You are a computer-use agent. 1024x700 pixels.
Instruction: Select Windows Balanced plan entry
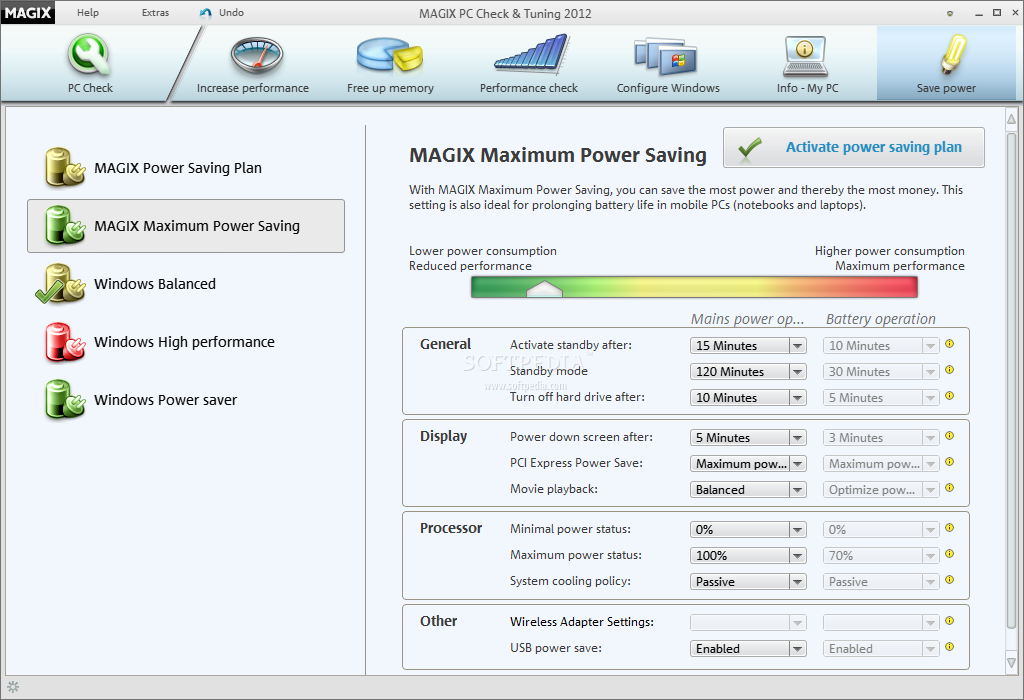pyautogui.click(x=186, y=284)
